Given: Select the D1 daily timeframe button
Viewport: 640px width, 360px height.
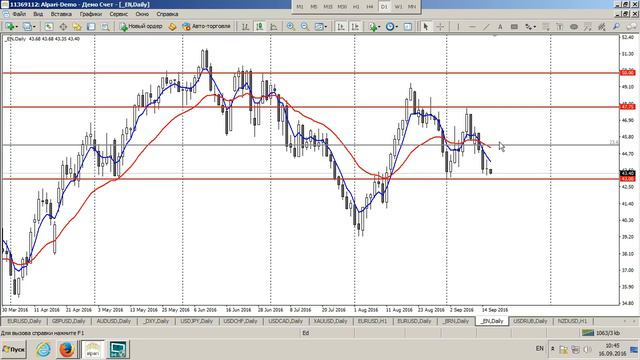Looking at the screenshot, I should click(384, 7).
